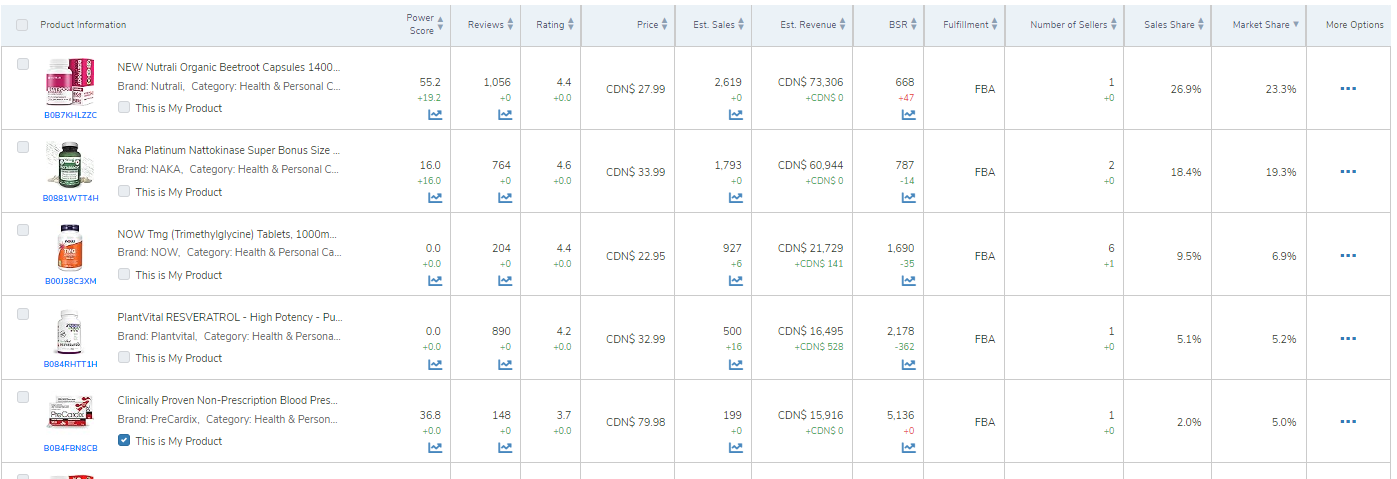The width and height of the screenshot is (1397, 479).
Task: Open BSR chart for PreCardix product
Action: tap(908, 447)
